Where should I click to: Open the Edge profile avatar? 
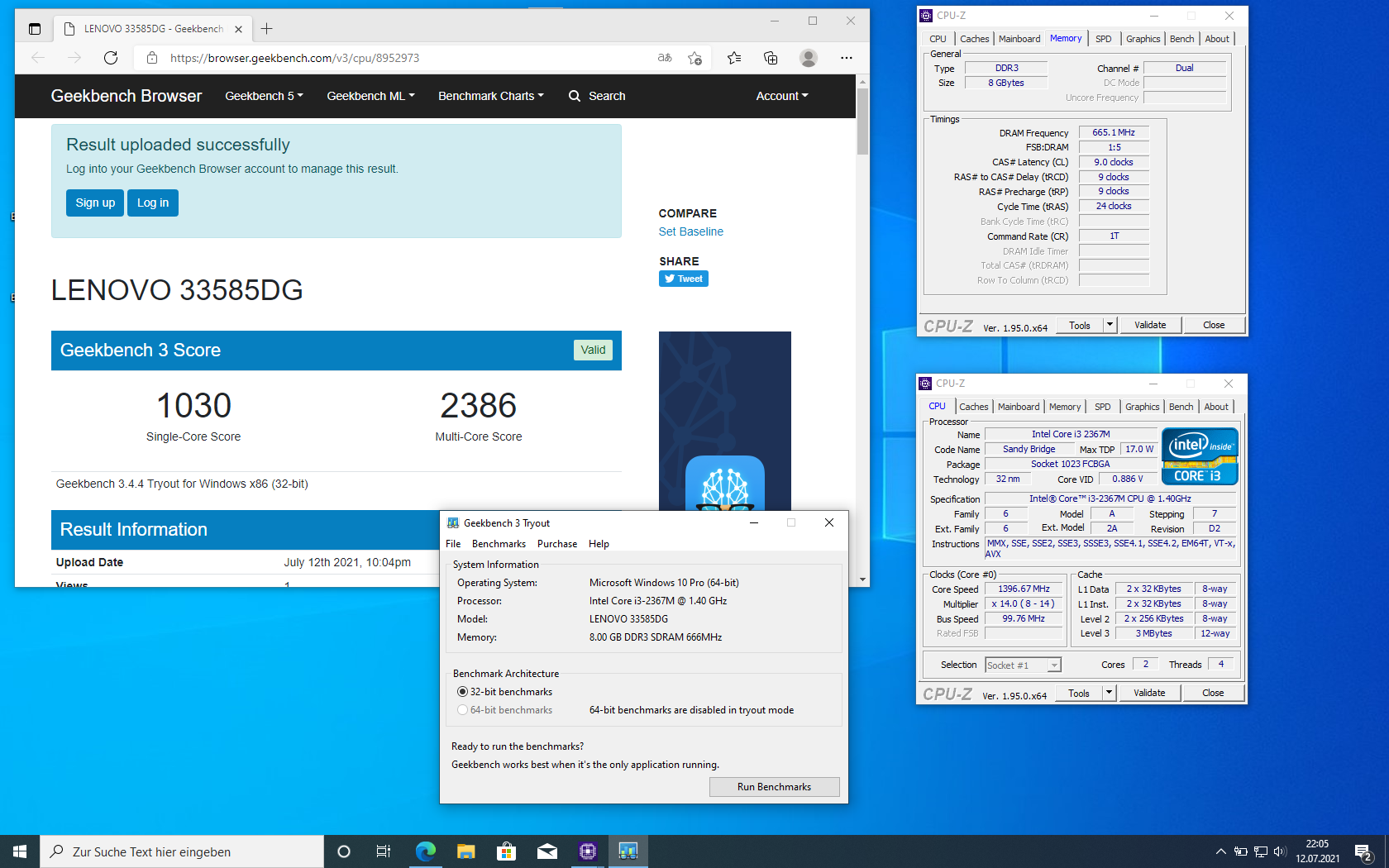click(x=809, y=58)
